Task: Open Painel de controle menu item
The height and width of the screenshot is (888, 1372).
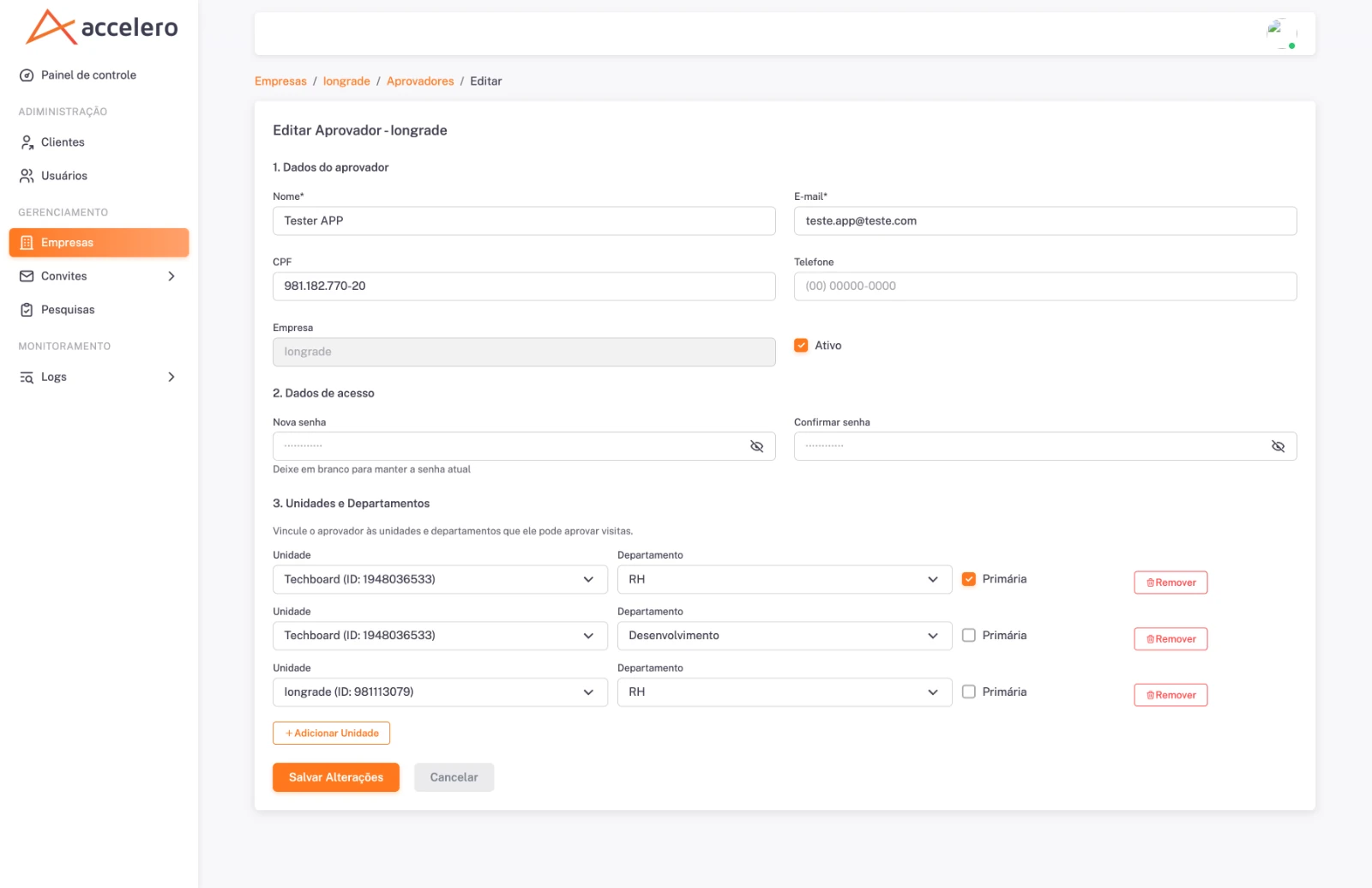Action: pos(99,76)
